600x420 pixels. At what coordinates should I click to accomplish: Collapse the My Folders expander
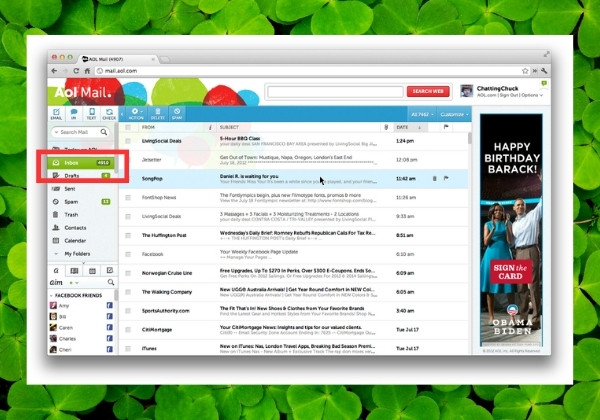pyautogui.click(x=56, y=254)
